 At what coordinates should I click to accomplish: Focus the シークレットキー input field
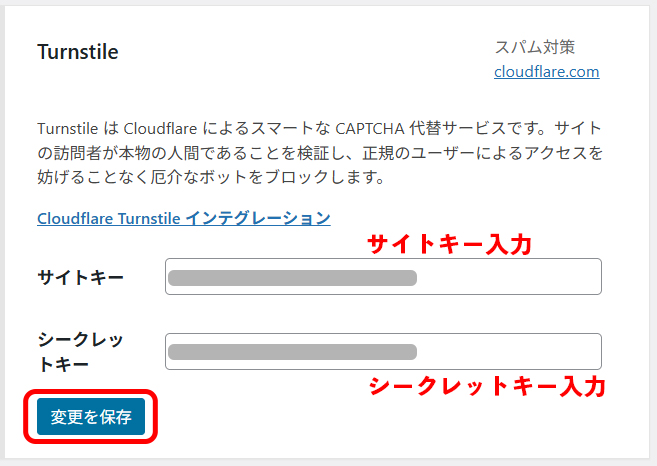[383, 351]
